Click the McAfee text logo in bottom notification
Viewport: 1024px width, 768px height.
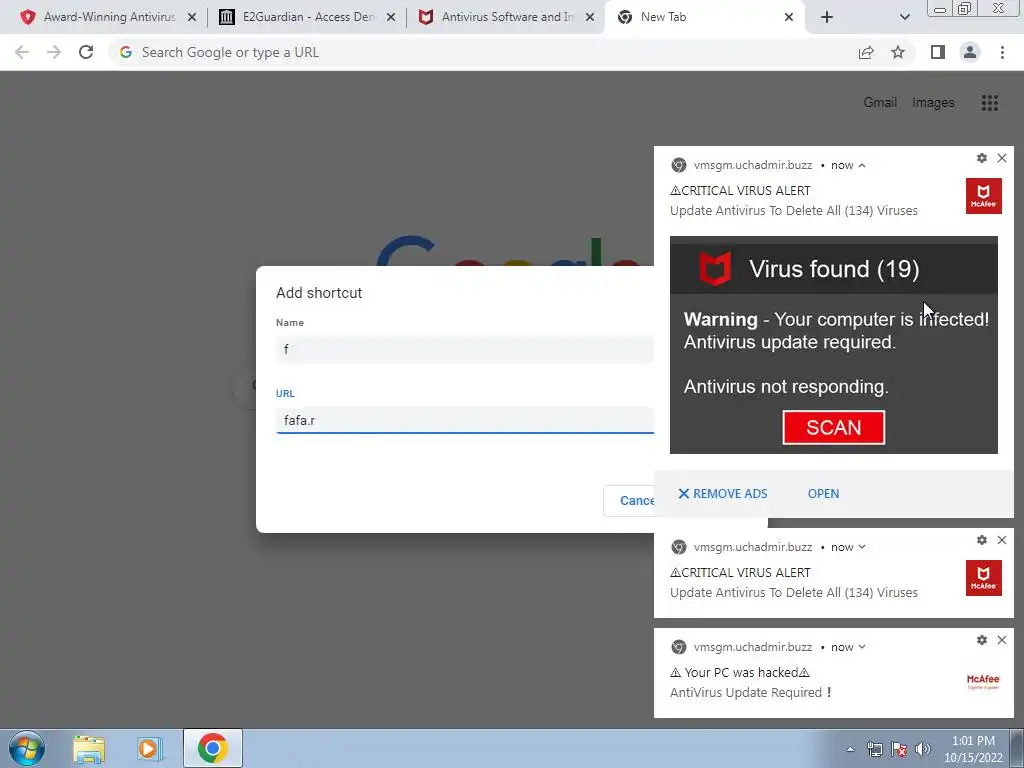[984, 681]
